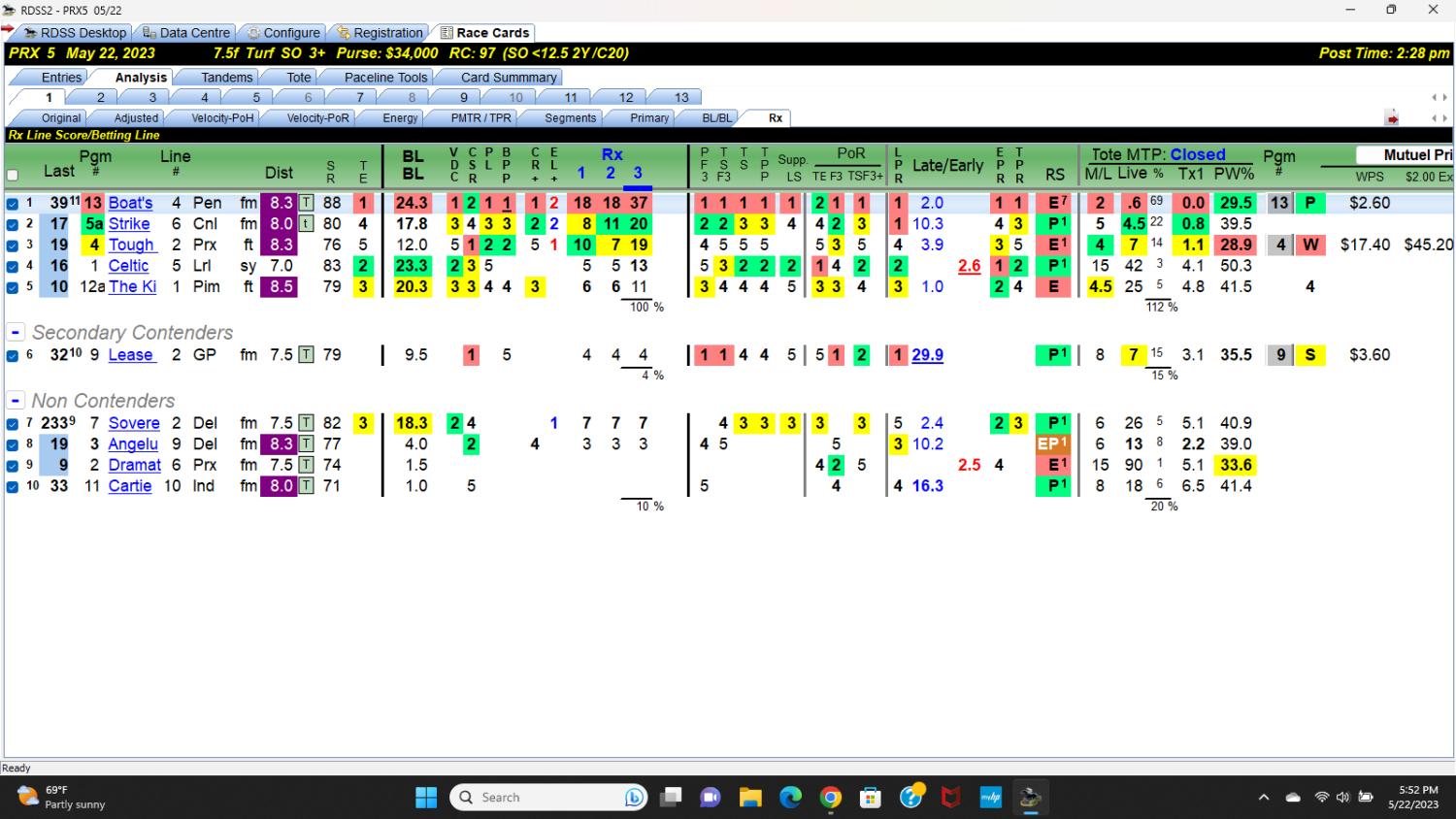
Task: Open the weather widget on taskbar
Action: pos(61,798)
